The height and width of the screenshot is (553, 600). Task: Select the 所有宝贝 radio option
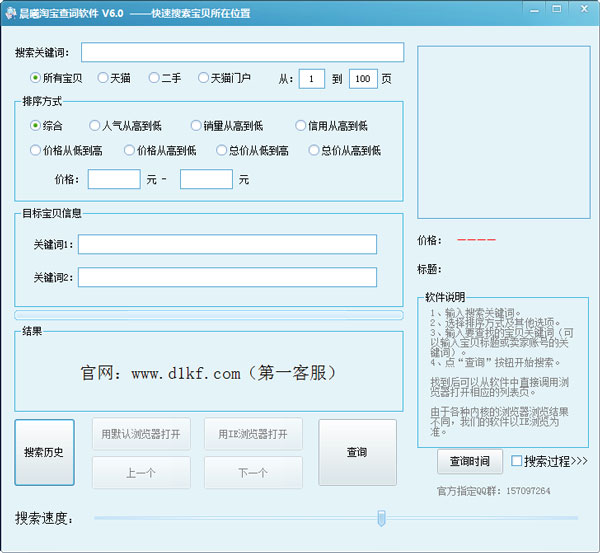(36, 77)
